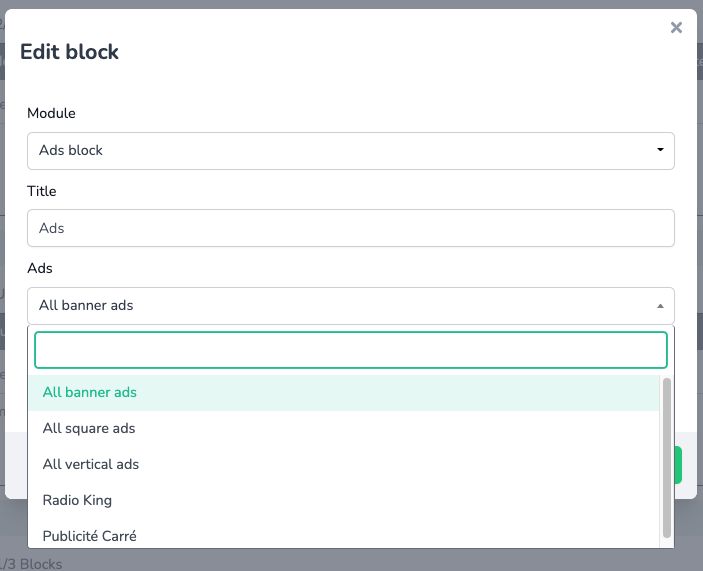Choose the Publicité Carré ad option
The height and width of the screenshot is (571, 703).
click(89, 536)
